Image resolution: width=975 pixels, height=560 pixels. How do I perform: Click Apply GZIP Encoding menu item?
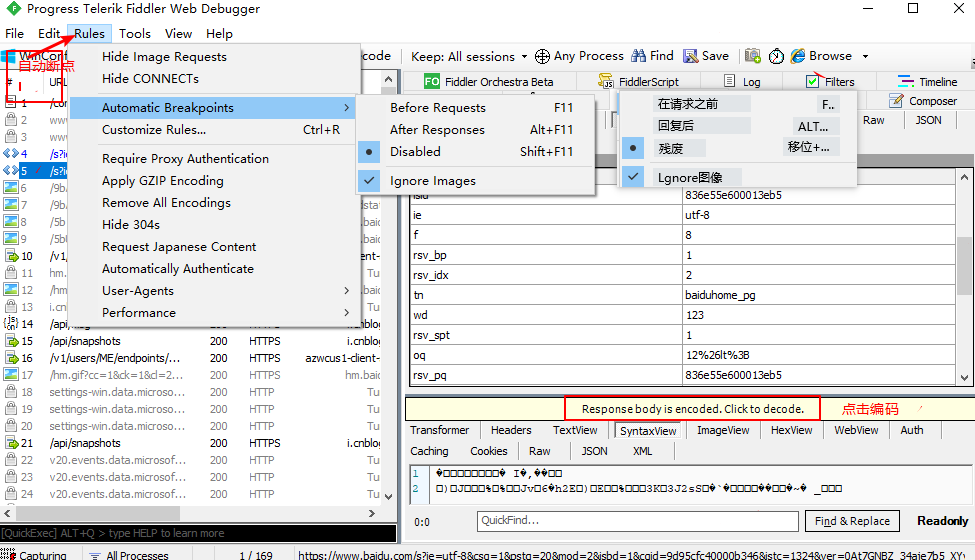click(162, 181)
